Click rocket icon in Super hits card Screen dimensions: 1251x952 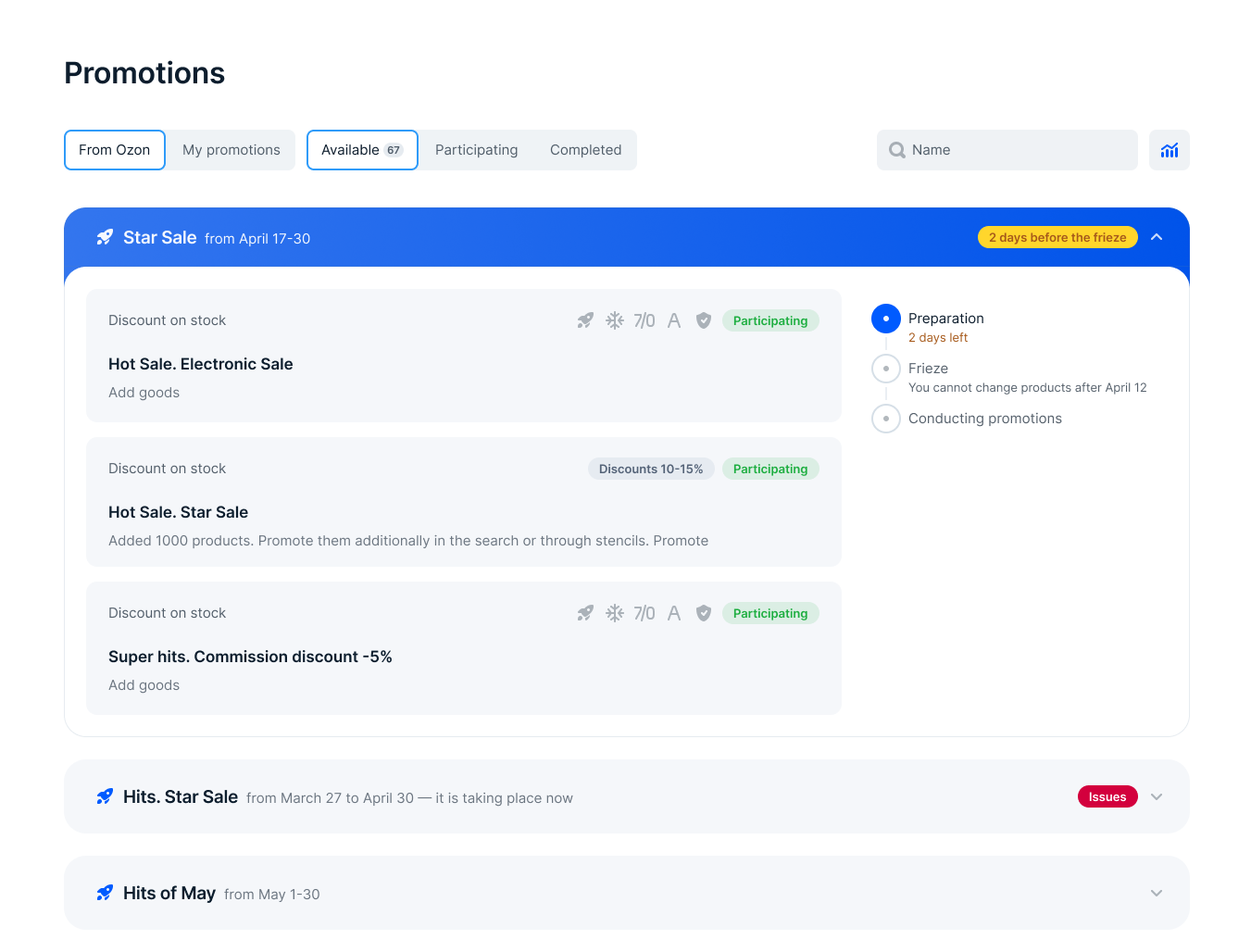(585, 613)
